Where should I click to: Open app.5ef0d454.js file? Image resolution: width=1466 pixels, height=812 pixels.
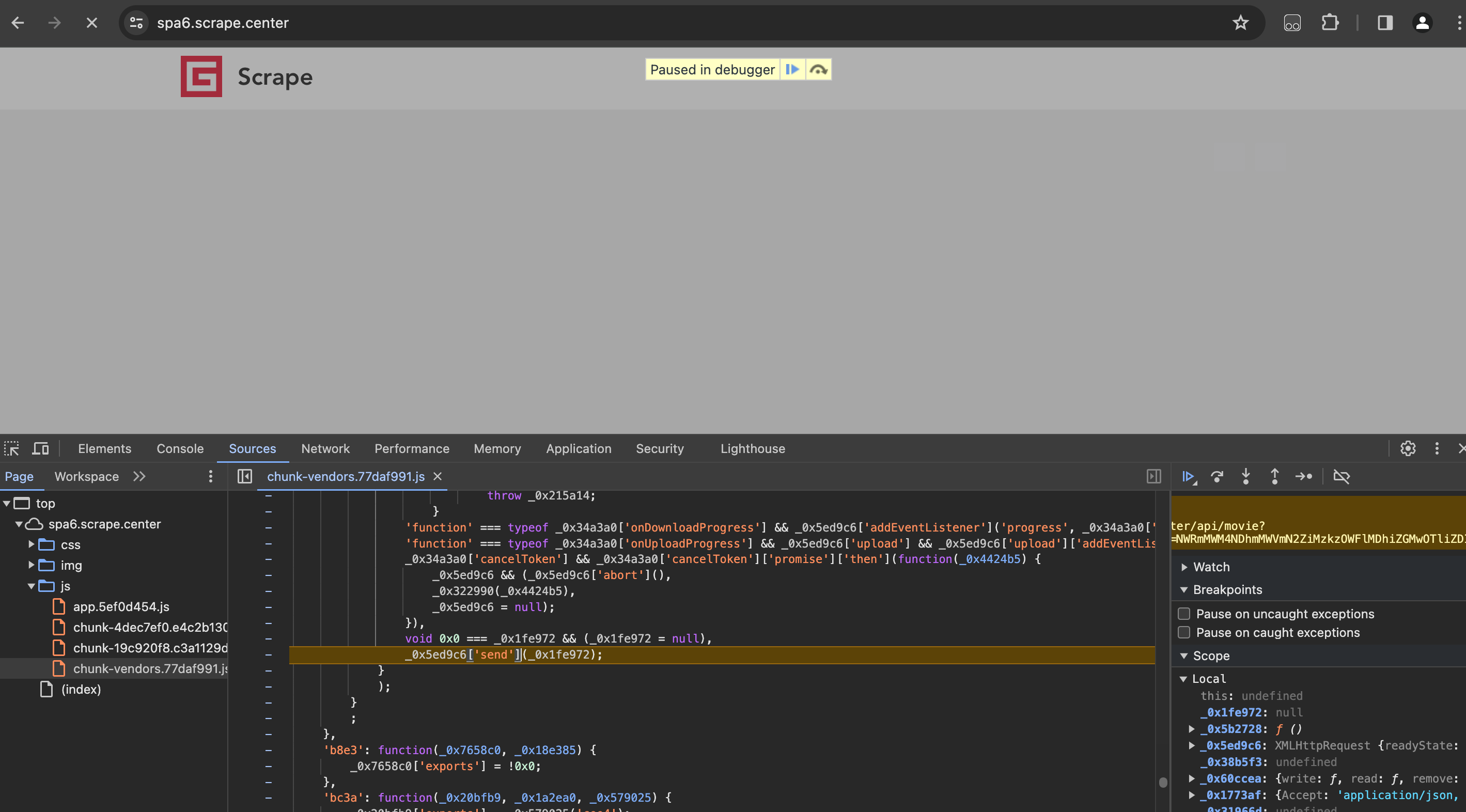coord(121,607)
